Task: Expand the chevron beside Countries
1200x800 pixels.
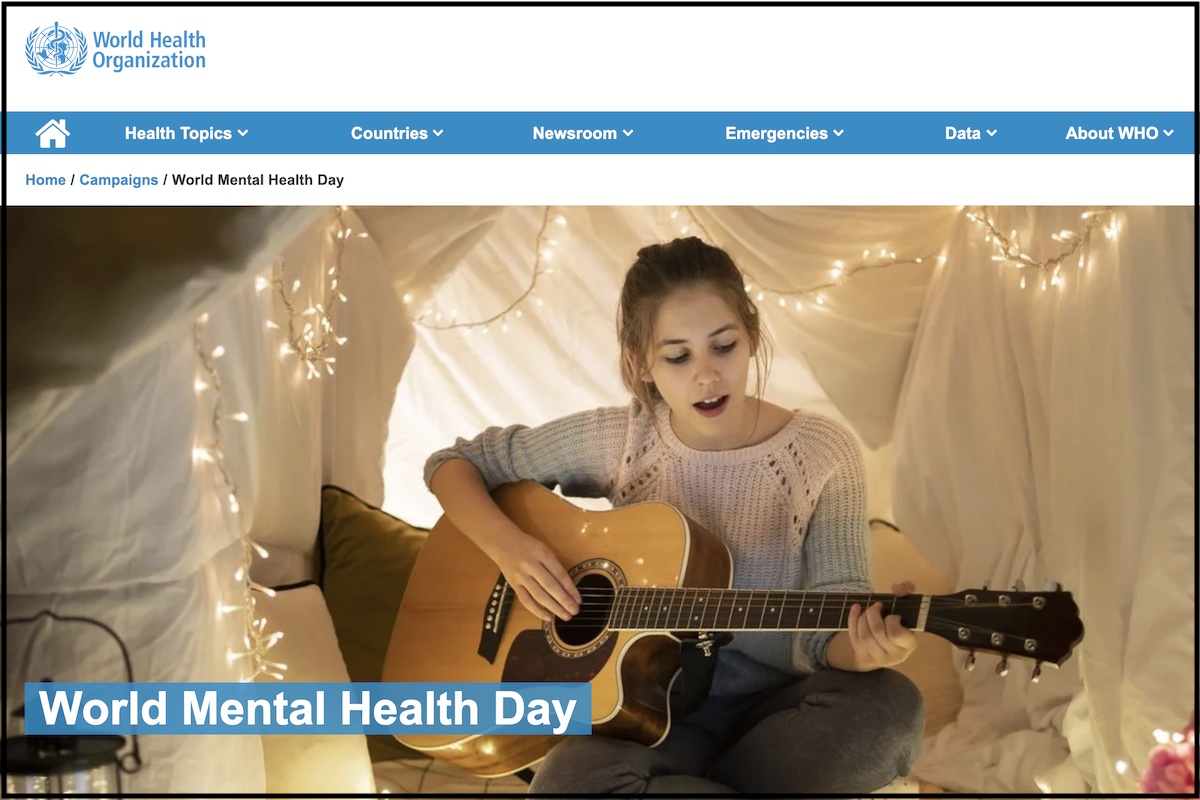Action: click(x=438, y=133)
